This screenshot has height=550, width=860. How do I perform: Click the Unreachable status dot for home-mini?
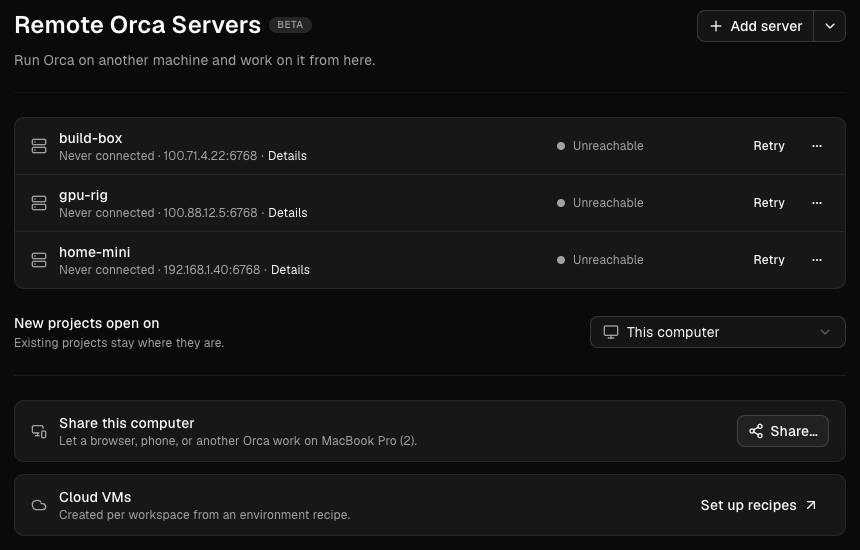(561, 260)
